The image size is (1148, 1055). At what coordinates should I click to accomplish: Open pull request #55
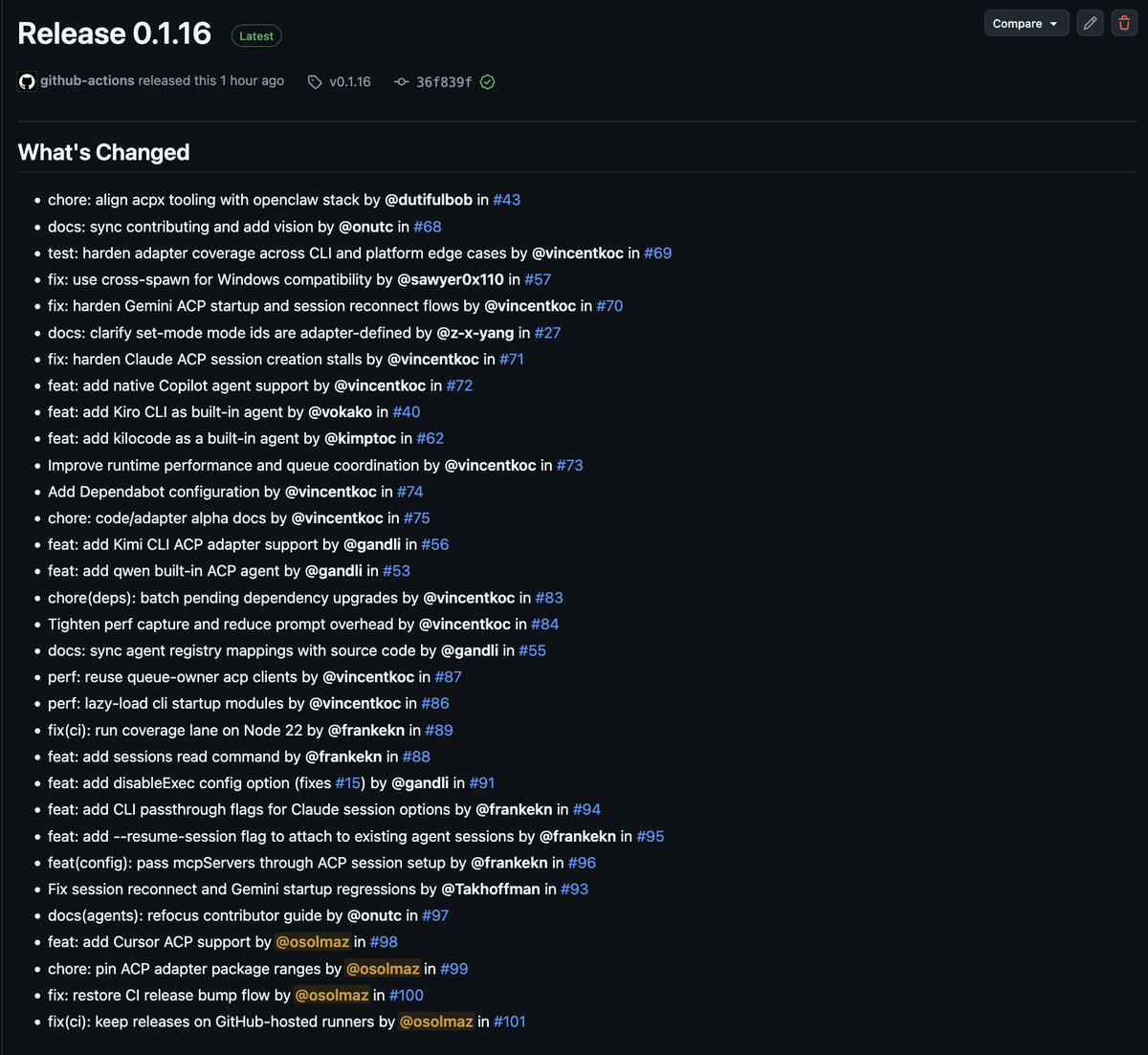(x=533, y=650)
